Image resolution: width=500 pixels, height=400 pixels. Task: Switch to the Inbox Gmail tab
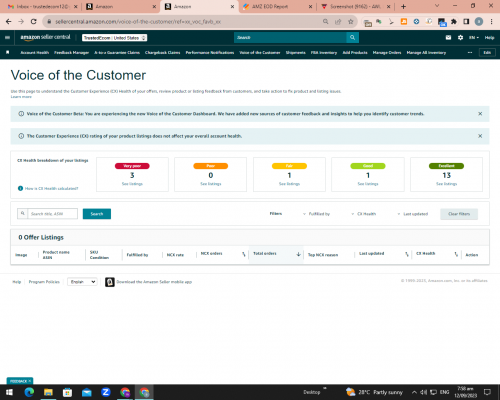point(42,7)
